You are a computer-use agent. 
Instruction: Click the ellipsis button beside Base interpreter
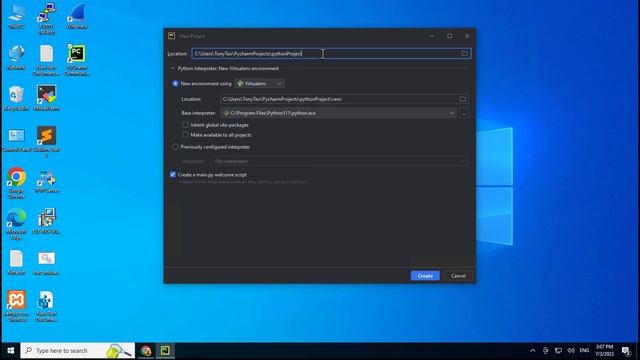pos(464,113)
